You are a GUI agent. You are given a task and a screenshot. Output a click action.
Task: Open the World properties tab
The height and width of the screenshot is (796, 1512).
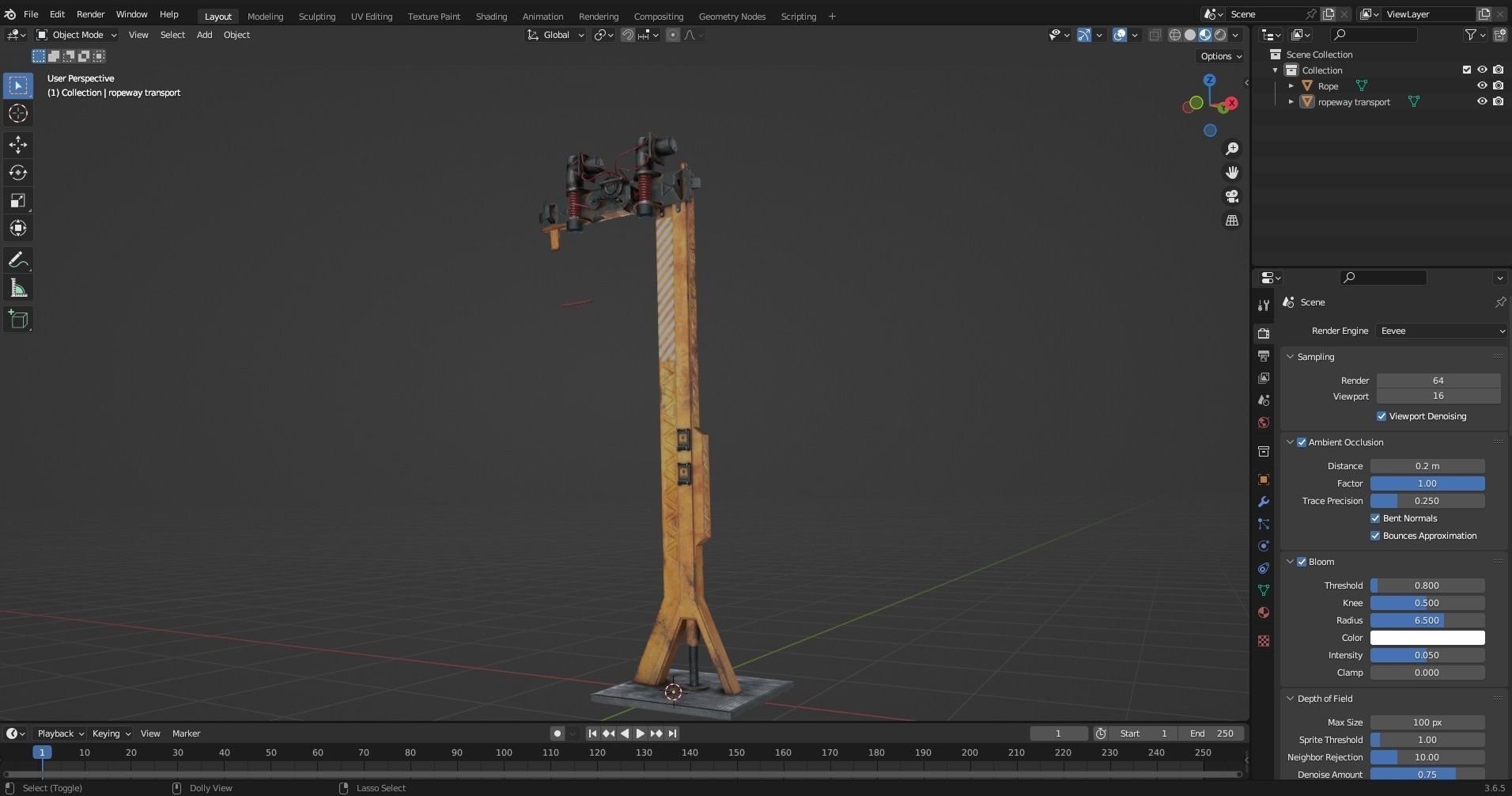click(1264, 423)
